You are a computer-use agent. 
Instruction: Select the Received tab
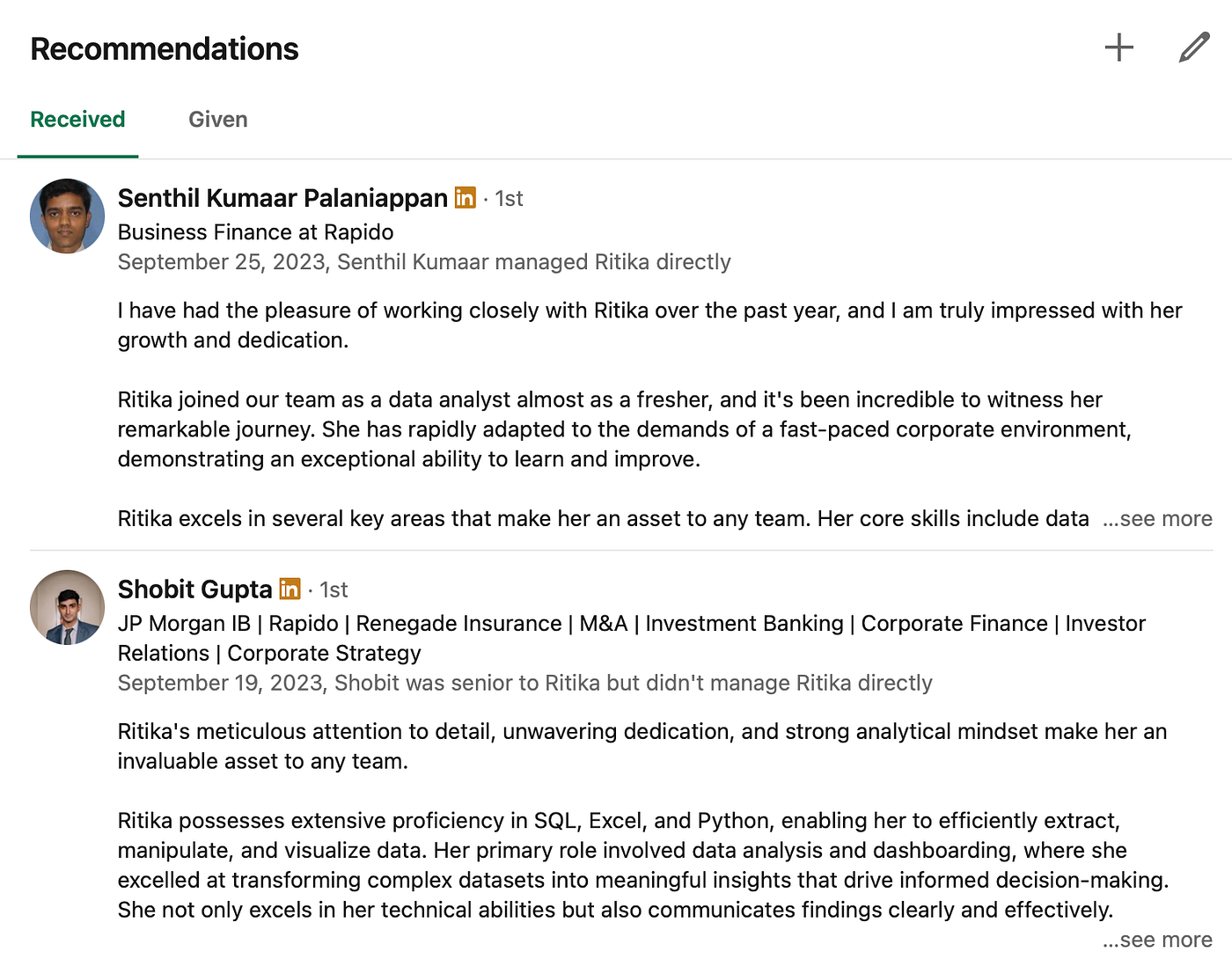77,119
